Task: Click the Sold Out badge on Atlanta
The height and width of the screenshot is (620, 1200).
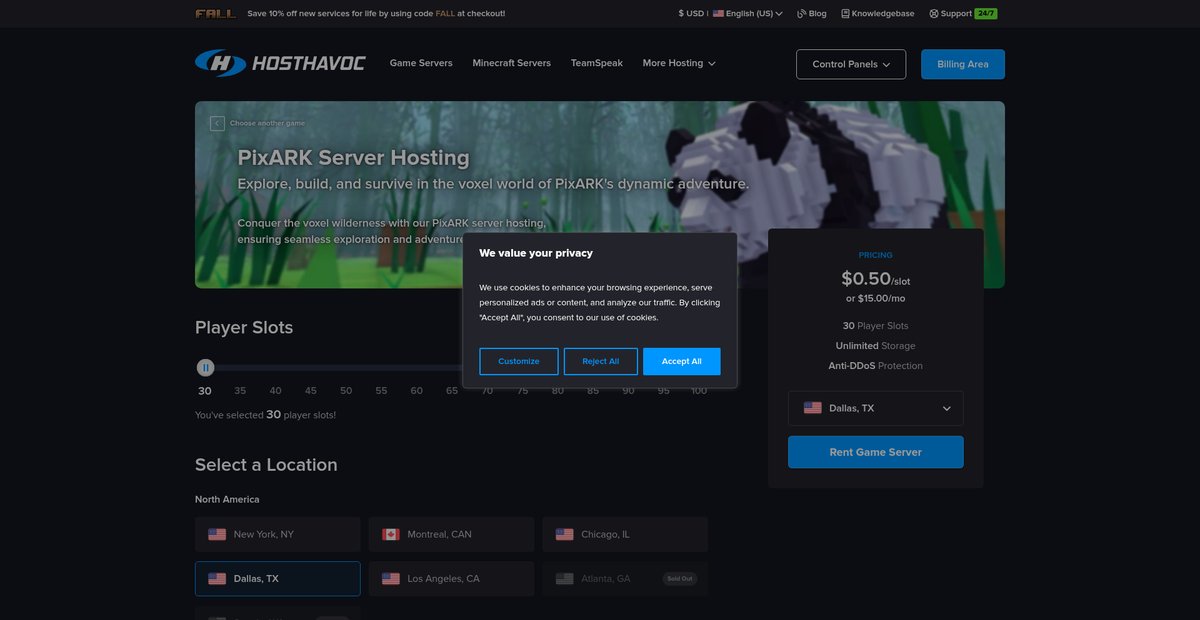Action: 680,579
